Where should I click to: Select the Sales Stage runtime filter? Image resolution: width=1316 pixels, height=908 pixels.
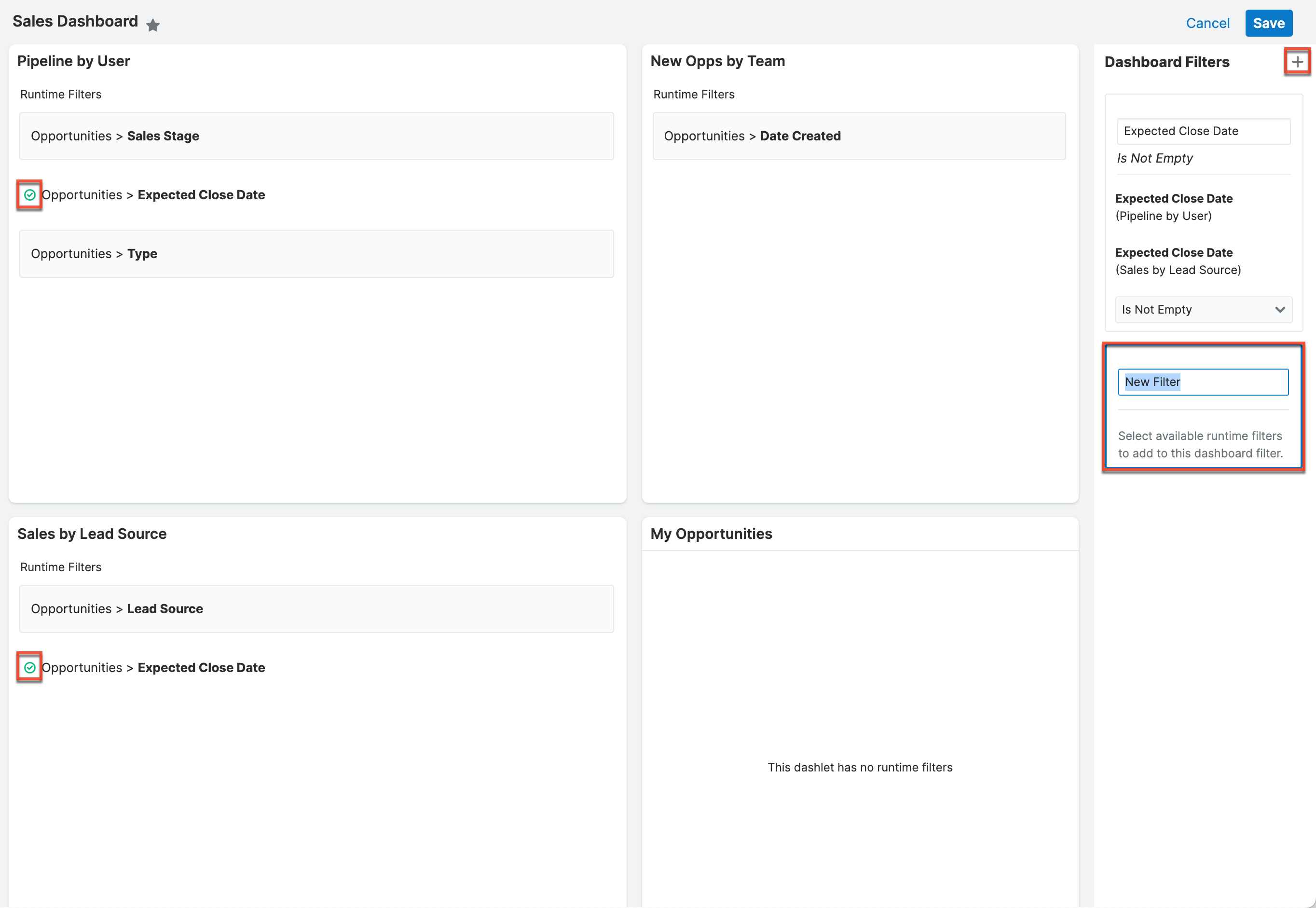[316, 136]
